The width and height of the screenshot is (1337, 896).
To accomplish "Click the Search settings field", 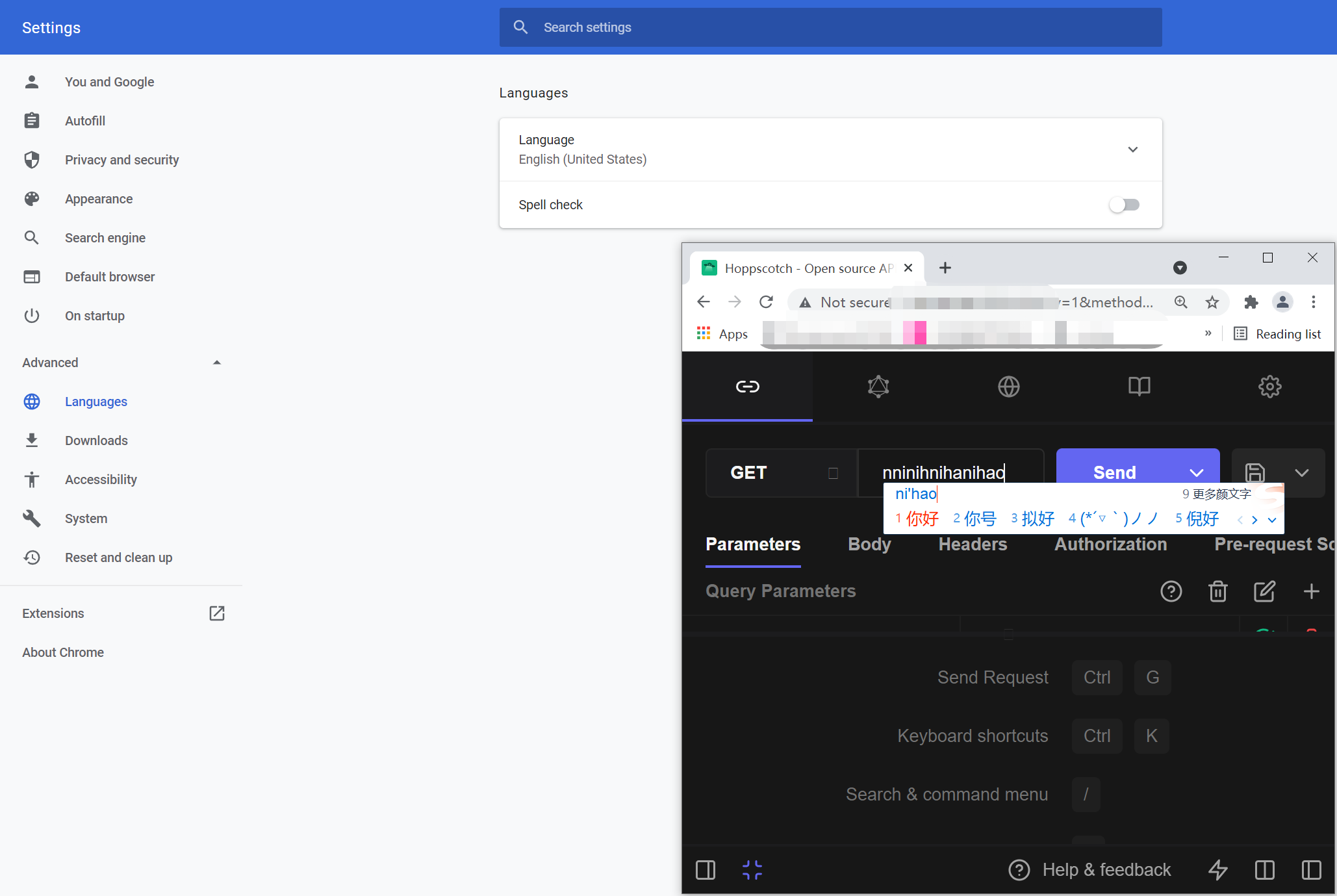I will point(830,27).
